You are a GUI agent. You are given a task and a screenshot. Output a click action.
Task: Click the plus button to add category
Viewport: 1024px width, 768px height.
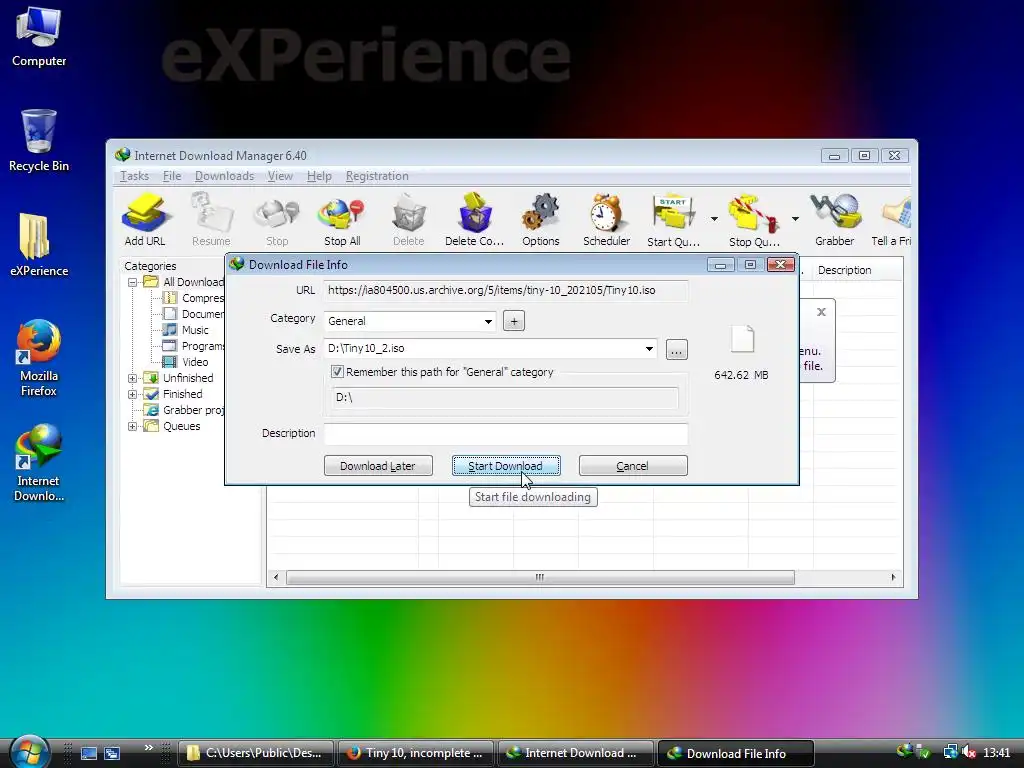[514, 321]
